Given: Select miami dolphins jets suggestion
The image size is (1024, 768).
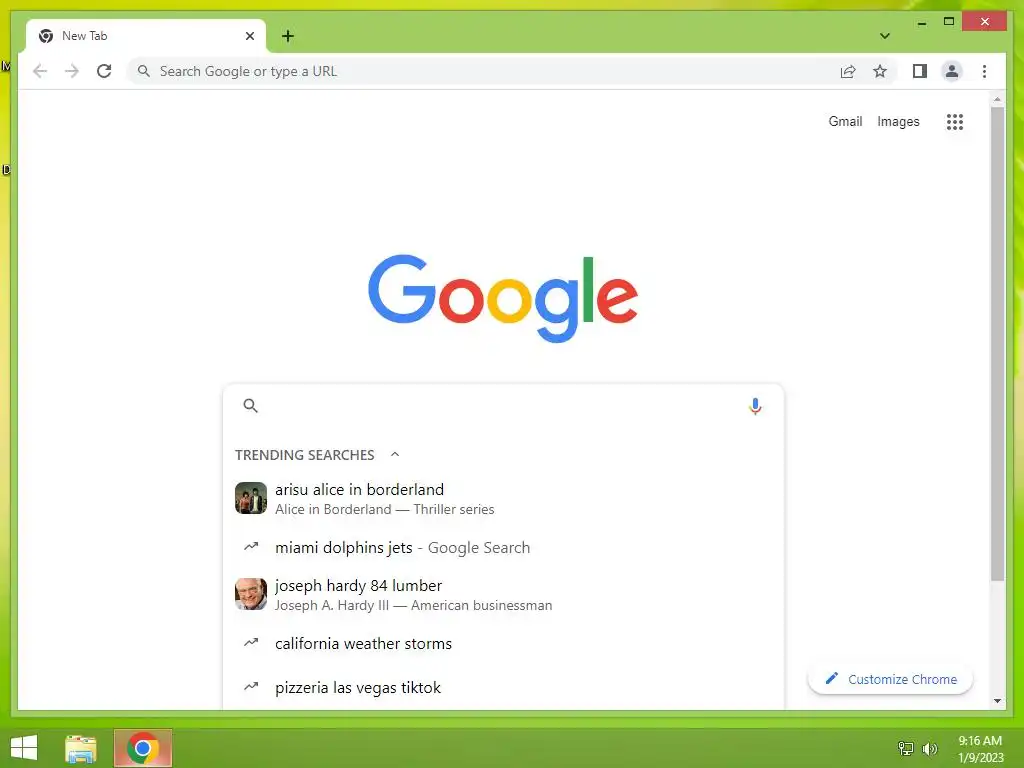Looking at the screenshot, I should 503,547.
